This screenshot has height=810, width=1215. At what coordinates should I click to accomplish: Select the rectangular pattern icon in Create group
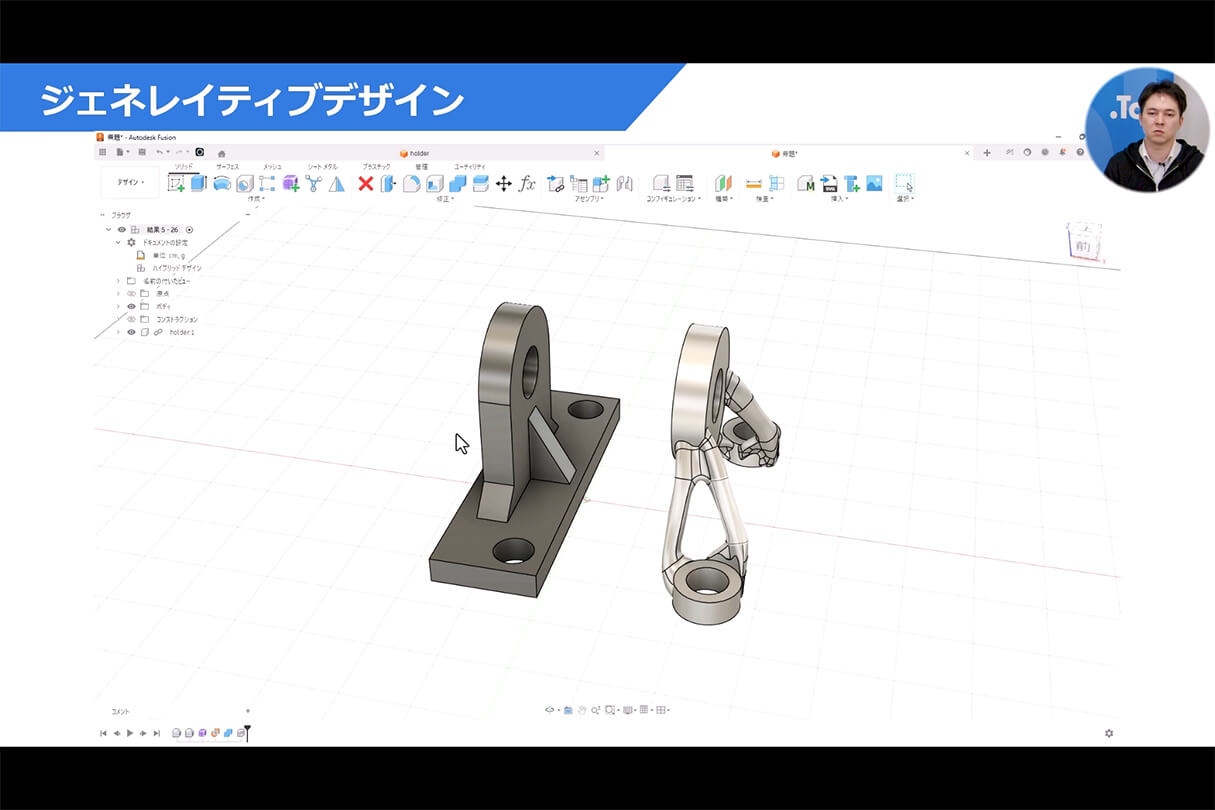pyautogui.click(x=267, y=183)
